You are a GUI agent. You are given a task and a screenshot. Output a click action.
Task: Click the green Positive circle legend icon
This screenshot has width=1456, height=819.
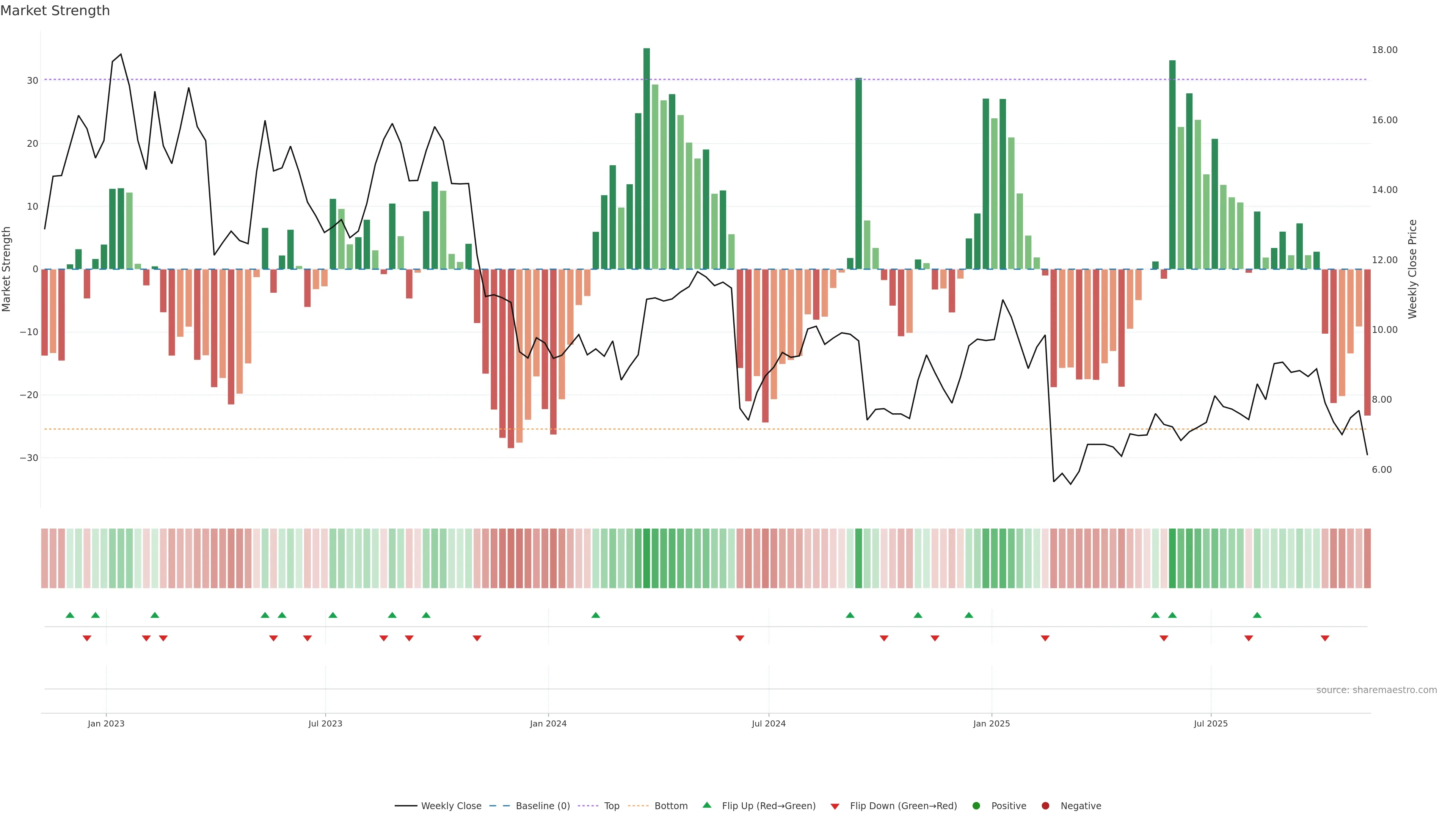click(x=976, y=806)
